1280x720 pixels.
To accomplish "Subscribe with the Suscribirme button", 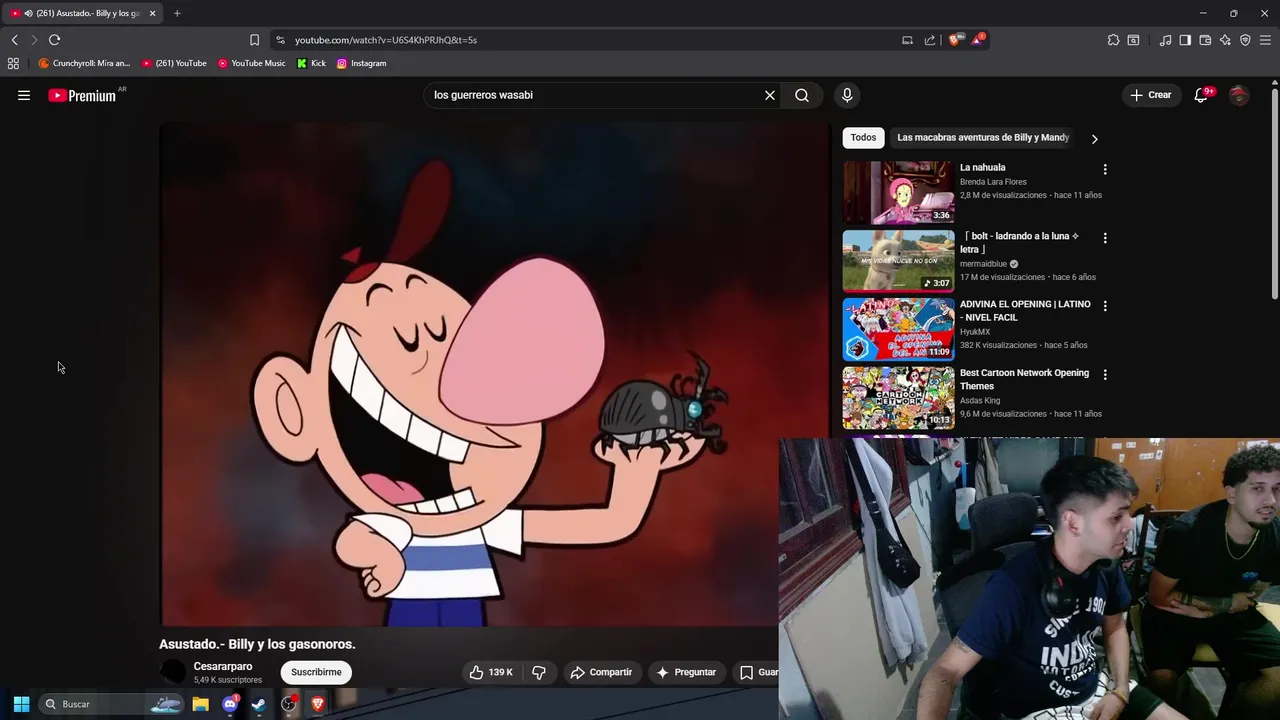I will pyautogui.click(x=316, y=672).
